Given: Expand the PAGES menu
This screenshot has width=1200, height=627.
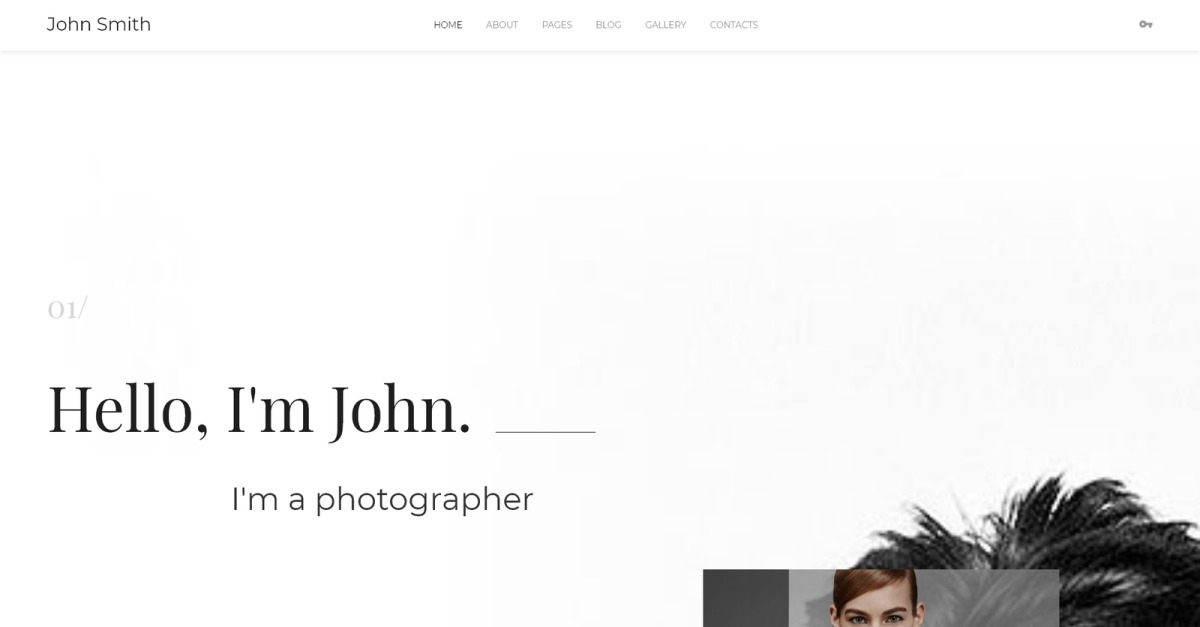Looking at the screenshot, I should point(557,25).
